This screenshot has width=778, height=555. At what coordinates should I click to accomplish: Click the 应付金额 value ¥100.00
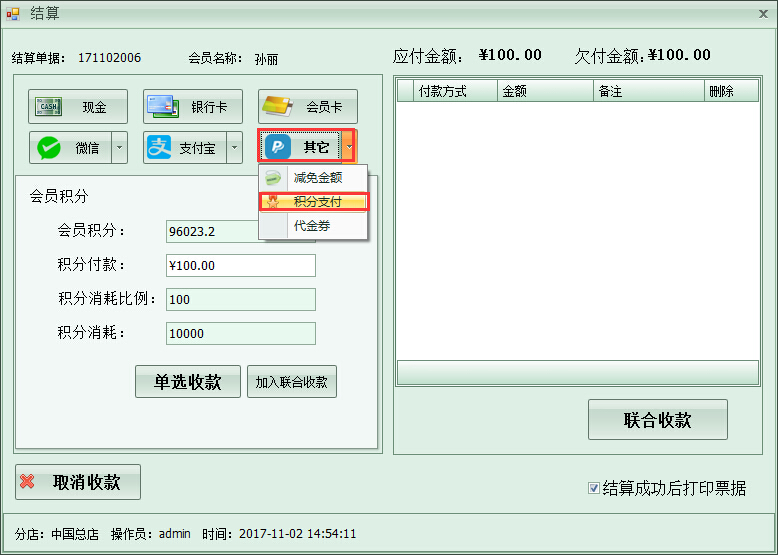pos(510,55)
